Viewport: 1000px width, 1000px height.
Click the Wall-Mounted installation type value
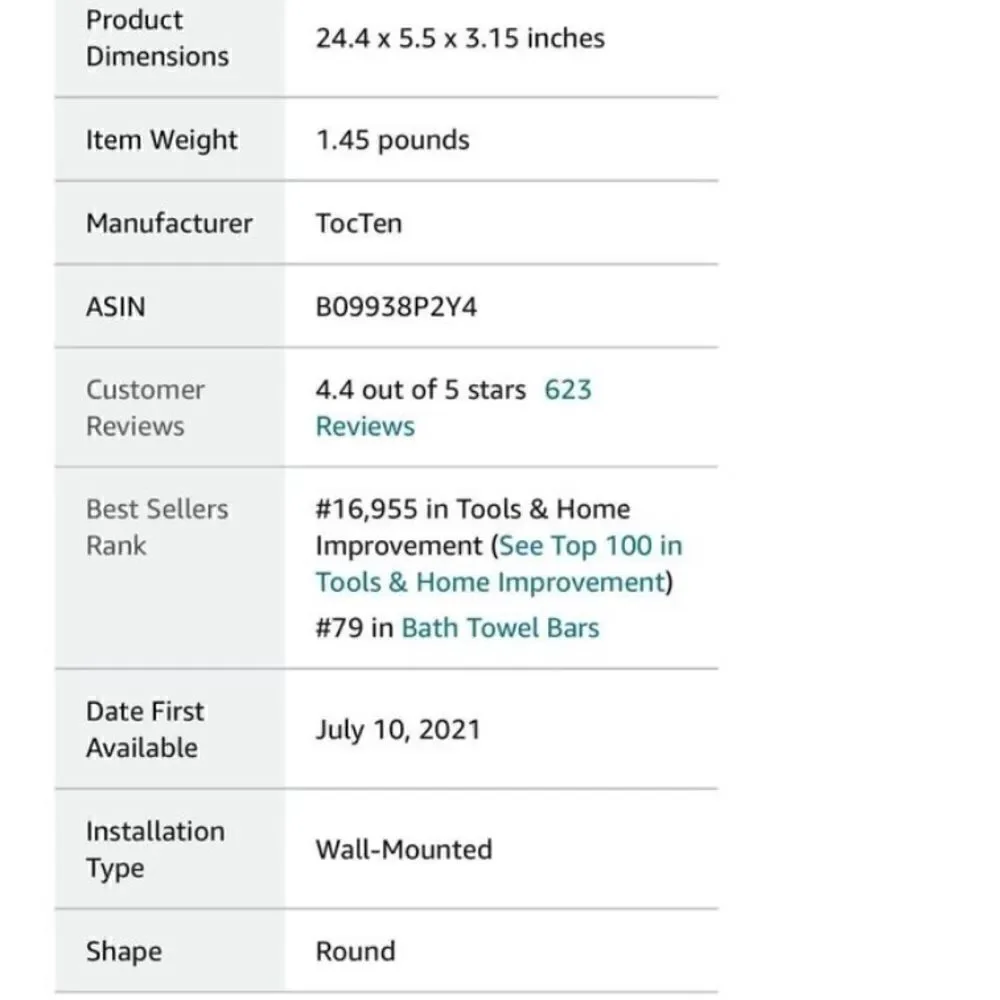404,849
